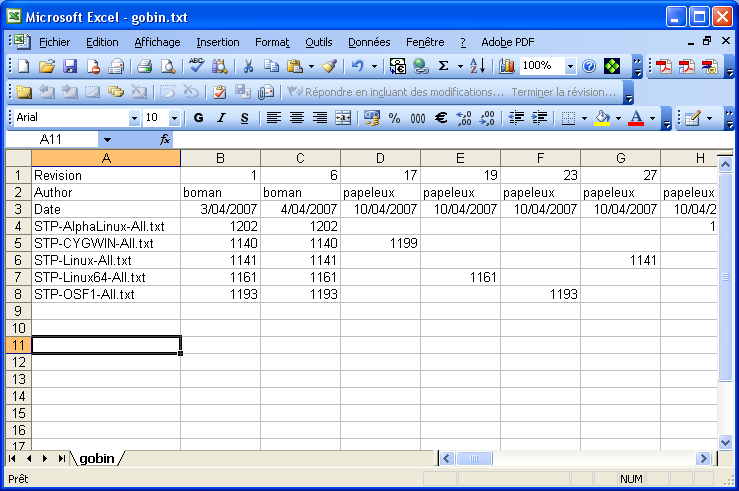Go to first sheet navigation arrow
The height and width of the screenshot is (491, 739).
tap(12, 458)
